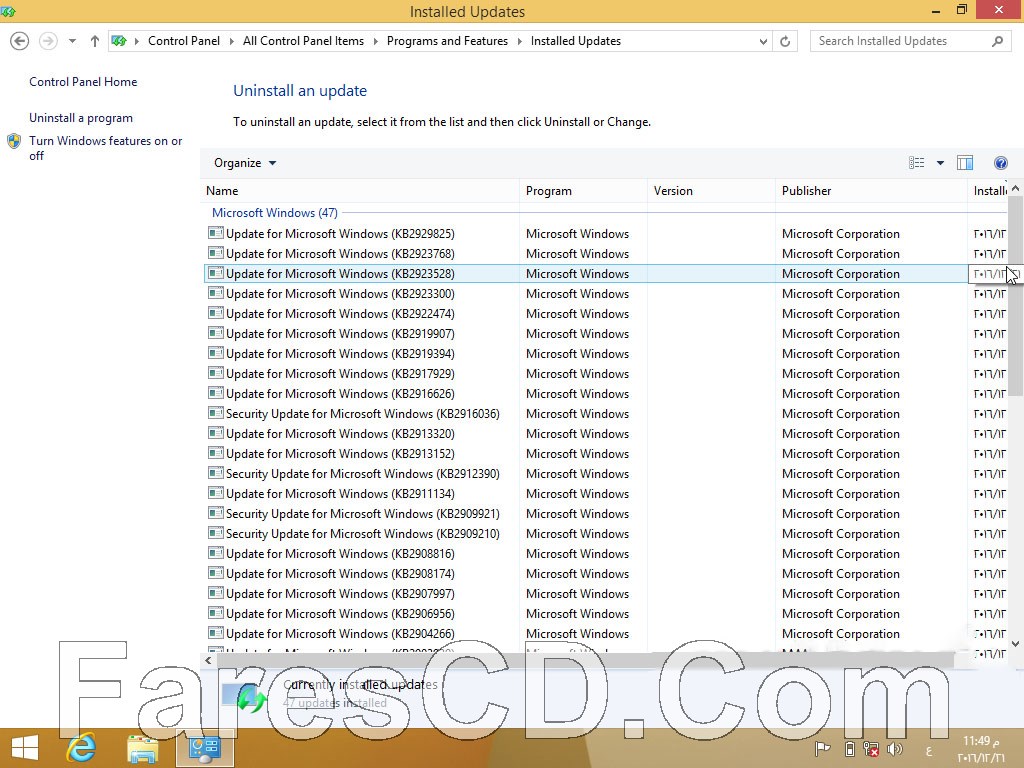
Task: Expand chevron after Control Panel breadcrumb
Action: (x=231, y=41)
